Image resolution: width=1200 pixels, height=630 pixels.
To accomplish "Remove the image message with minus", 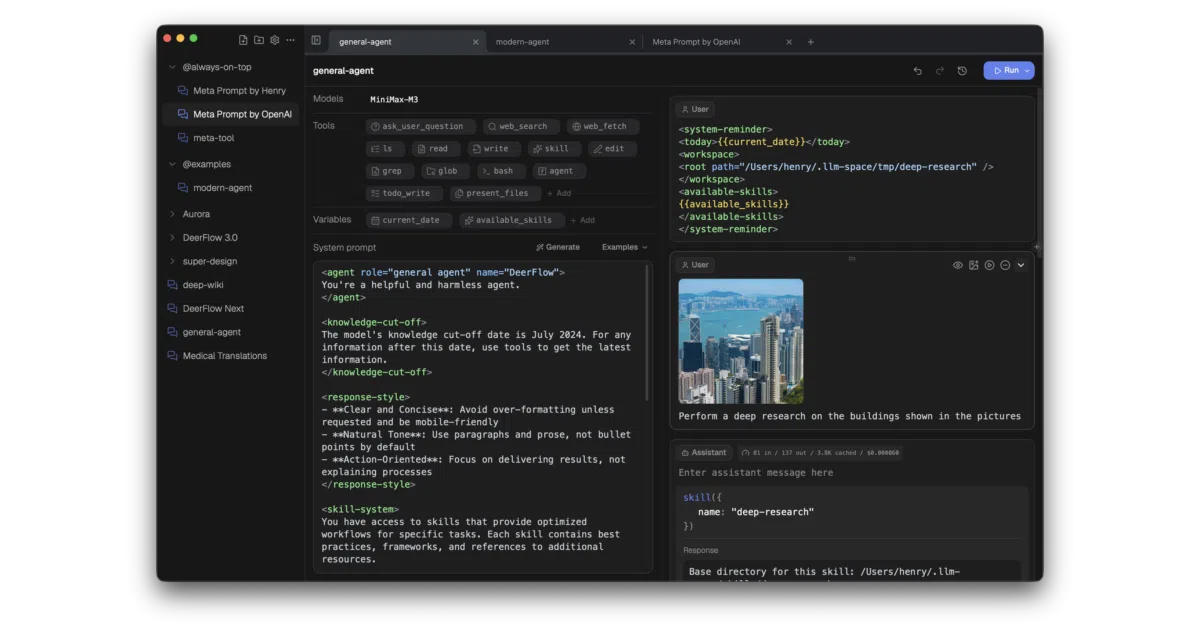I will tap(1005, 265).
